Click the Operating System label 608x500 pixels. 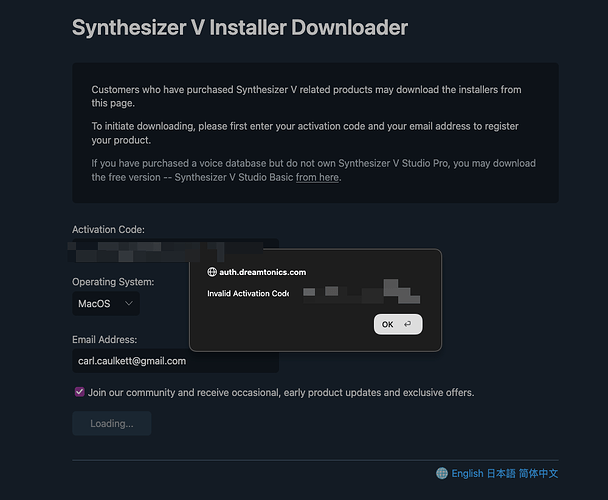click(x=113, y=282)
